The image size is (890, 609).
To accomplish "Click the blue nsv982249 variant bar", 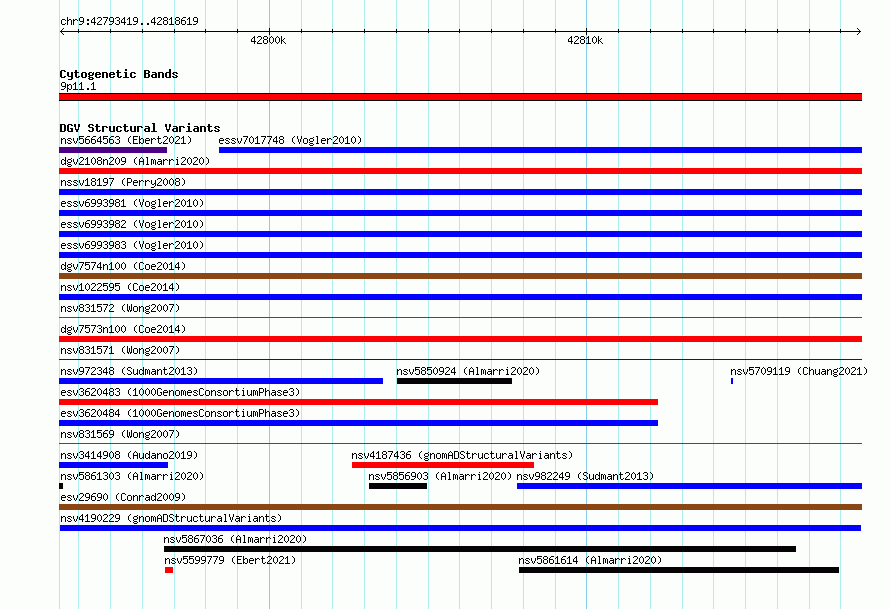I will (x=690, y=486).
